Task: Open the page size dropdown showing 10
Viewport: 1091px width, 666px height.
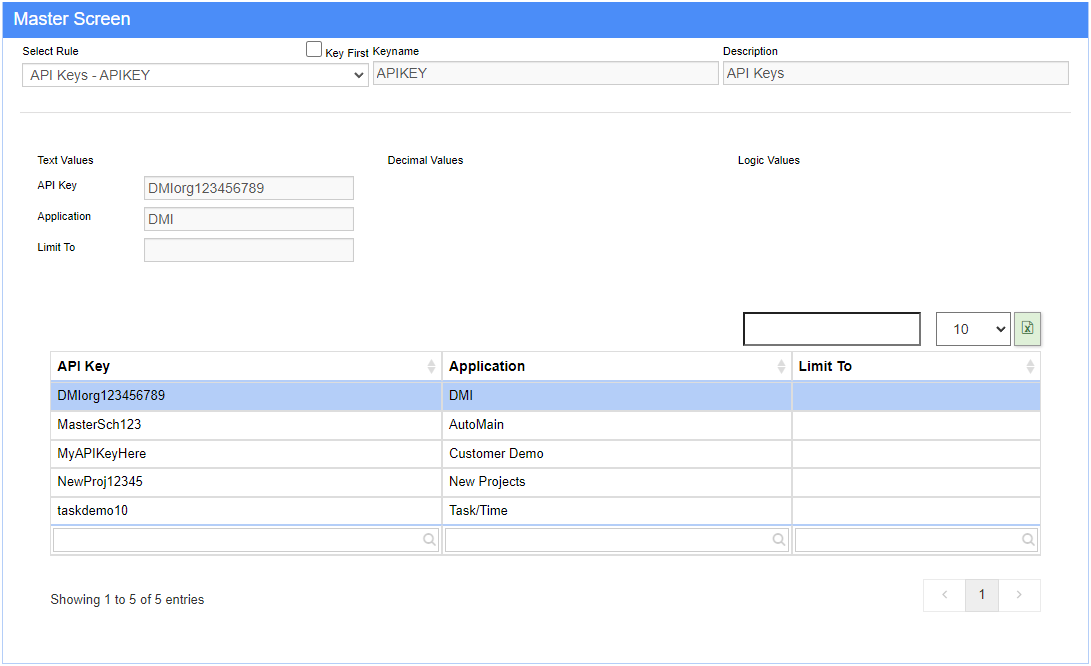Action: click(x=972, y=329)
